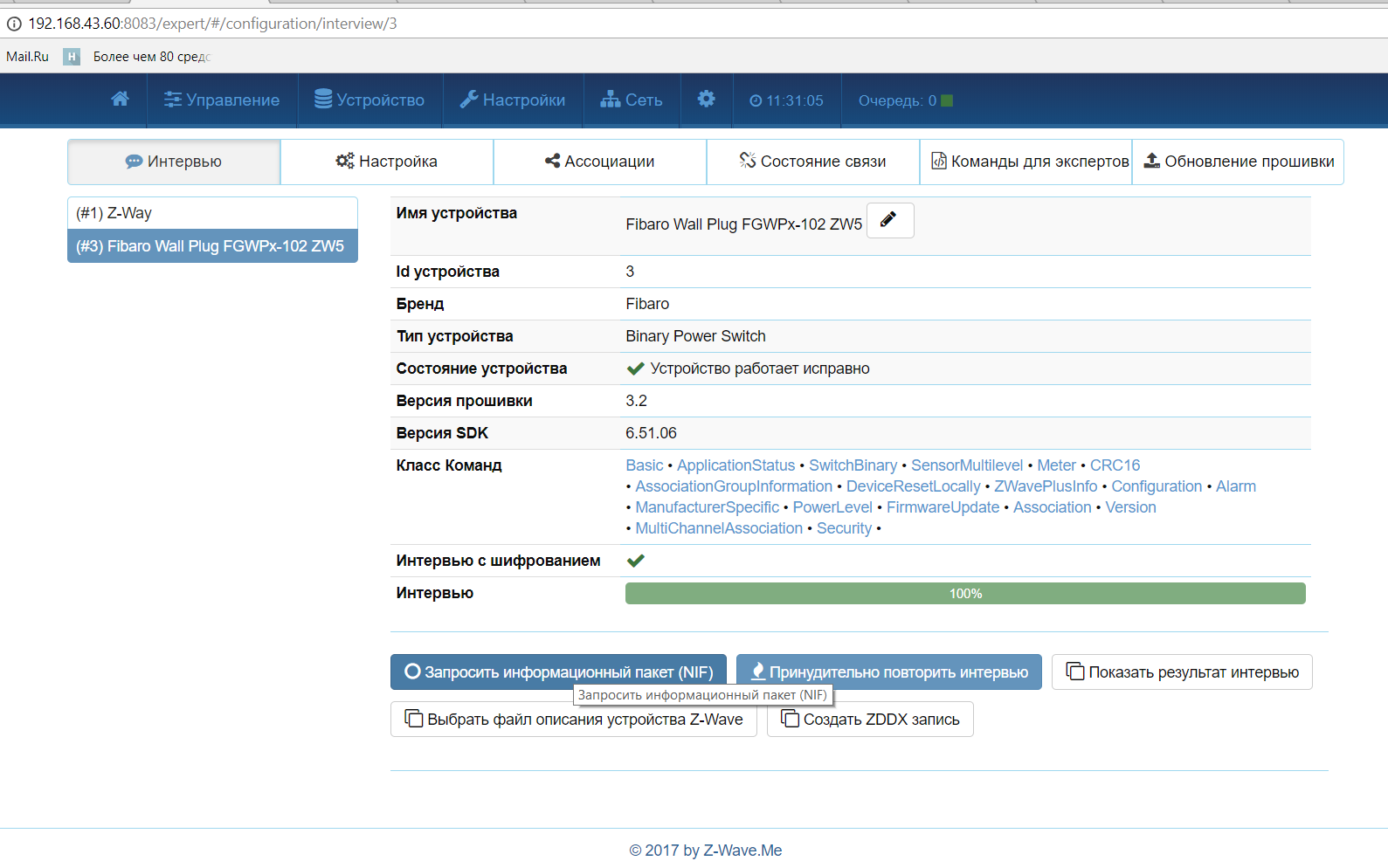
Task: Open the SwitchBinary command class link
Action: point(853,465)
